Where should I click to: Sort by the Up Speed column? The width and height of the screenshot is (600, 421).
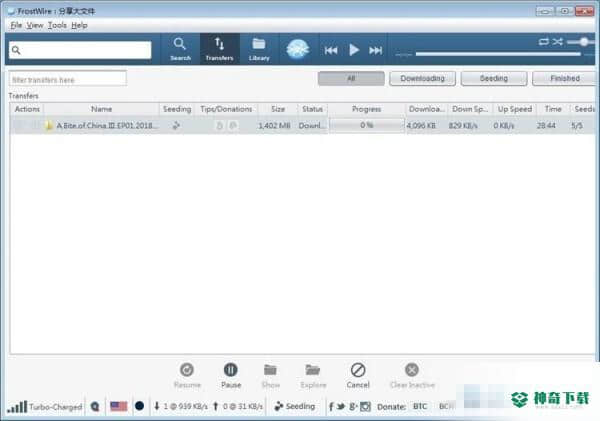515,109
